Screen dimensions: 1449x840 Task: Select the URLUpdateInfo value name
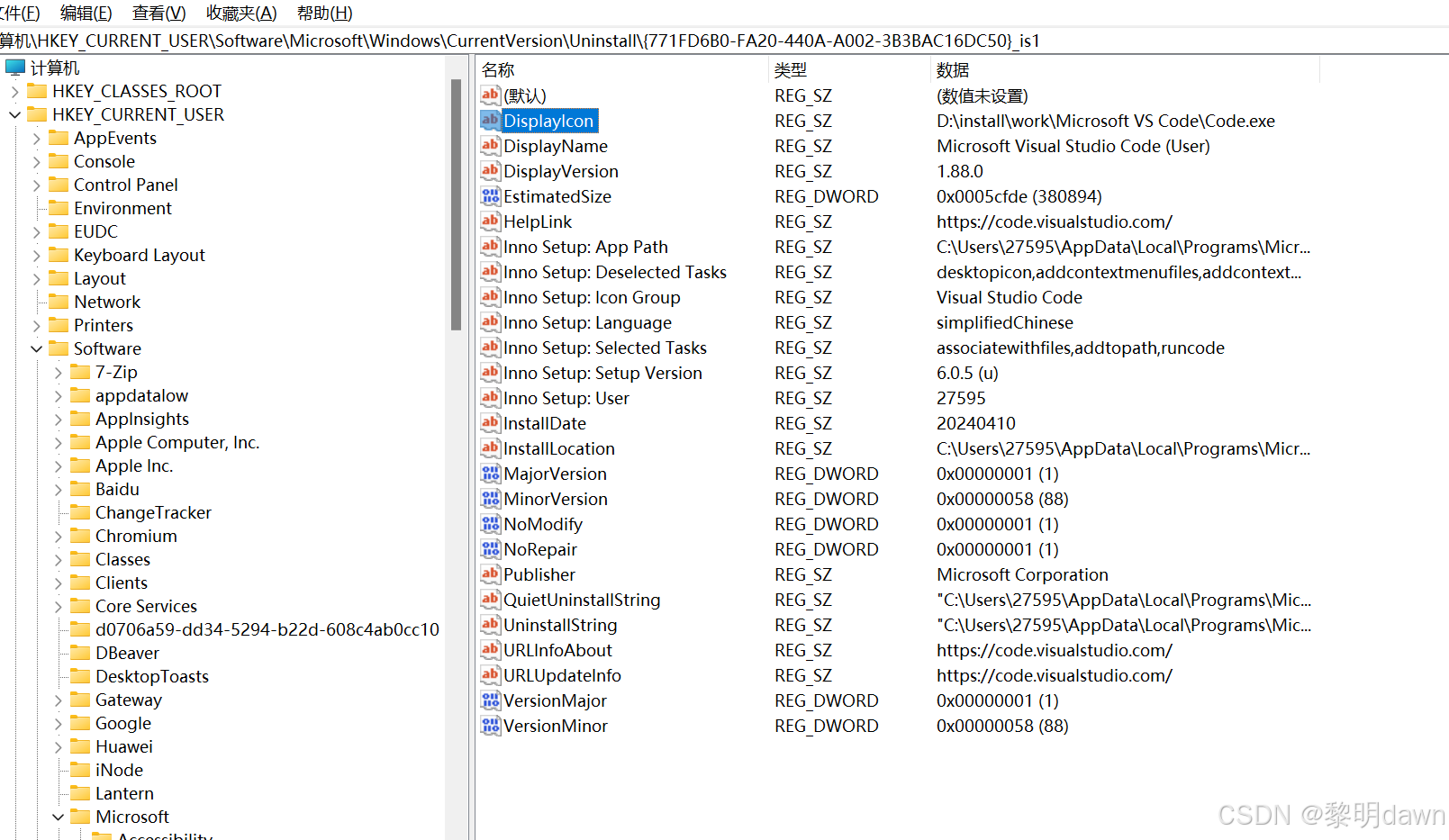pyautogui.click(x=562, y=675)
